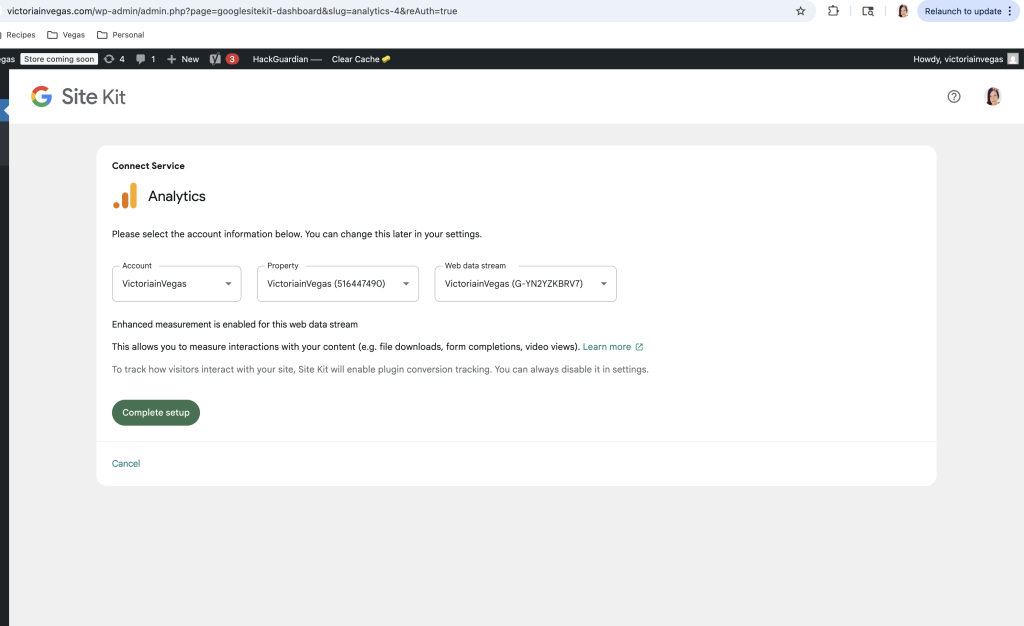This screenshot has height=626, width=1024.
Task: Open the WordPress updates icon showing 4
Action: (x=114, y=59)
